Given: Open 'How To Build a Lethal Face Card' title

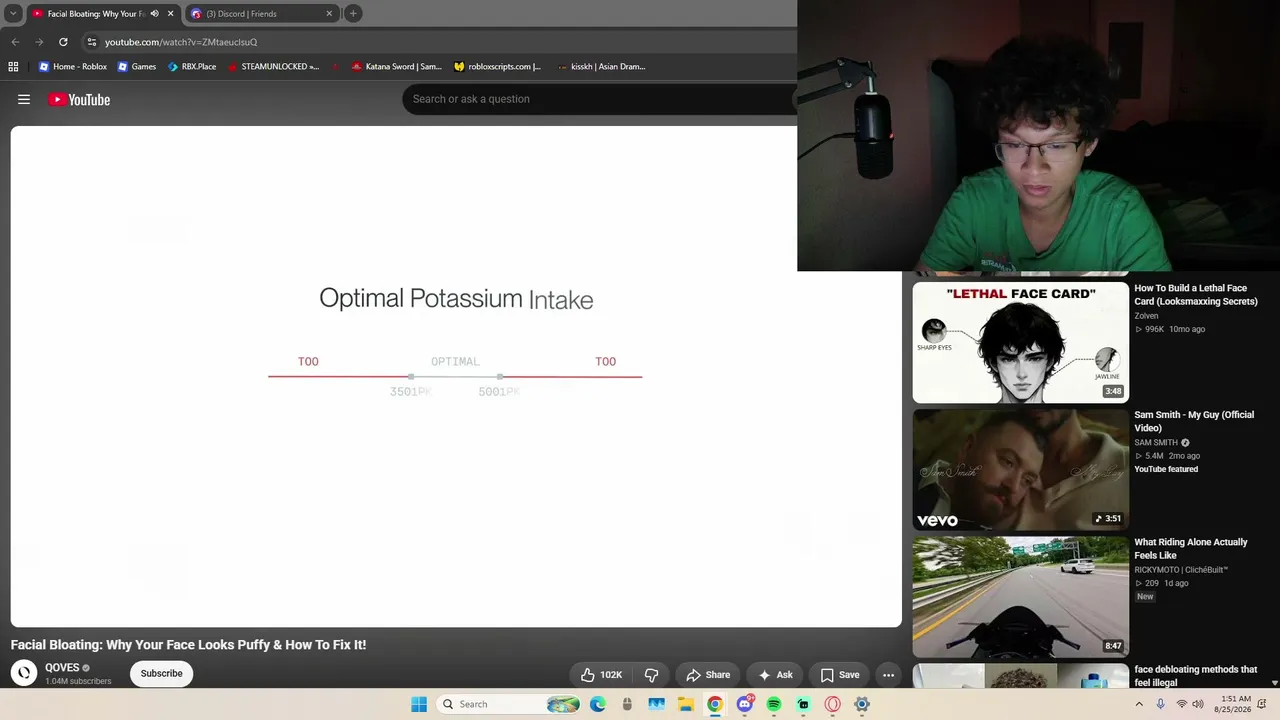Looking at the screenshot, I should click(x=1195, y=295).
